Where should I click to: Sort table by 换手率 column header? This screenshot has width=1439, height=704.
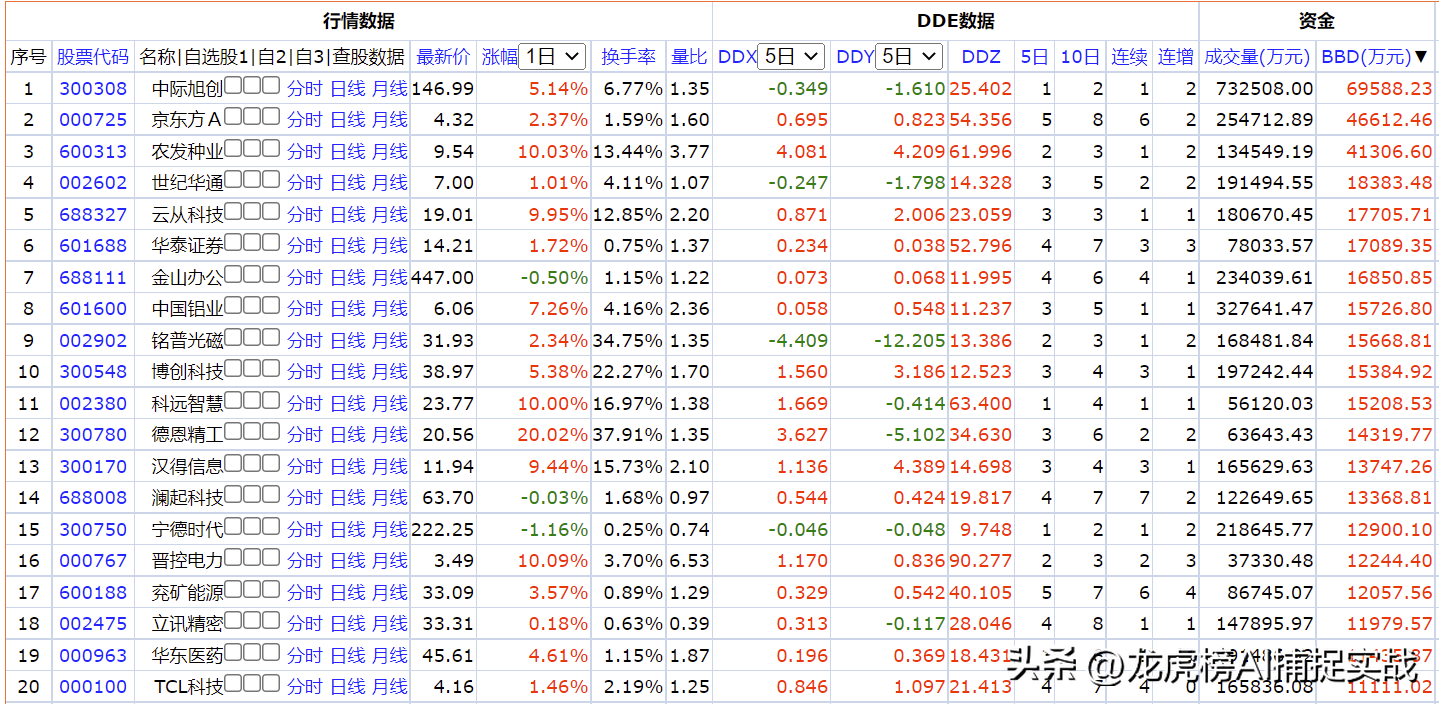pos(628,57)
